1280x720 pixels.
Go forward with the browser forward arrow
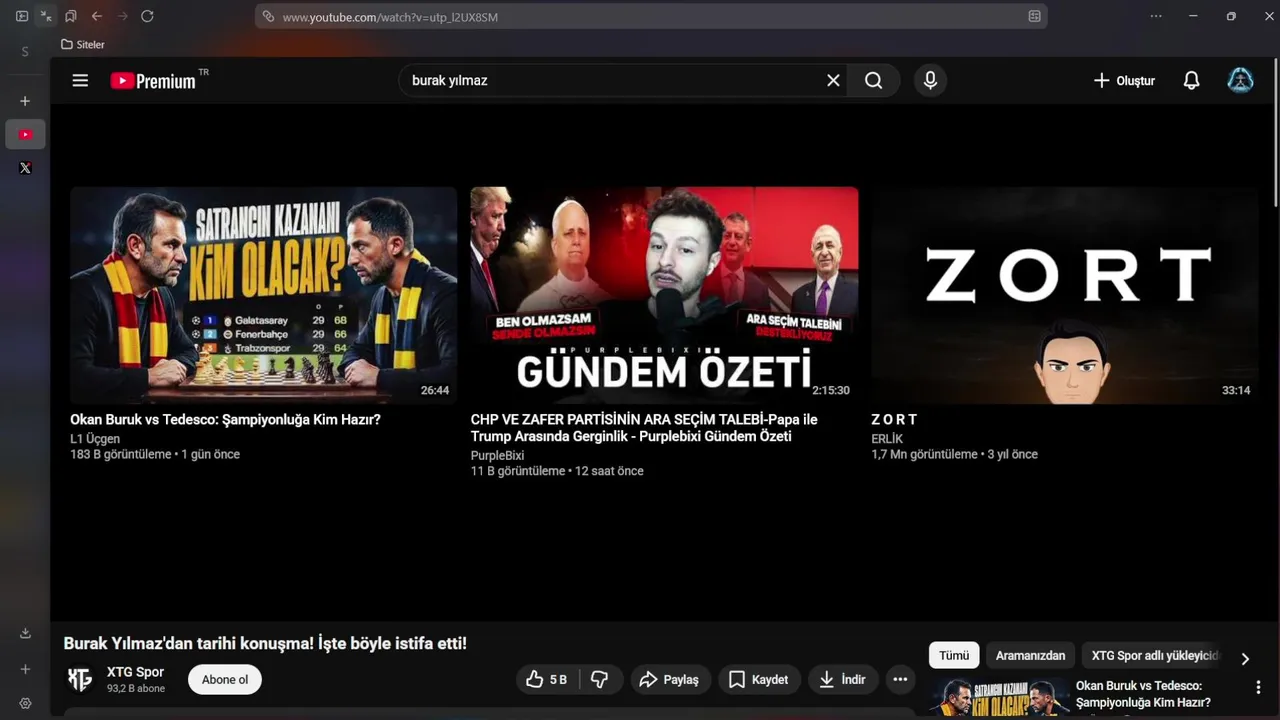pos(122,16)
